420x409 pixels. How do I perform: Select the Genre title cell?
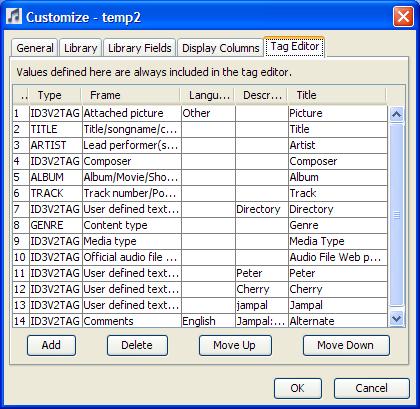click(x=338, y=225)
